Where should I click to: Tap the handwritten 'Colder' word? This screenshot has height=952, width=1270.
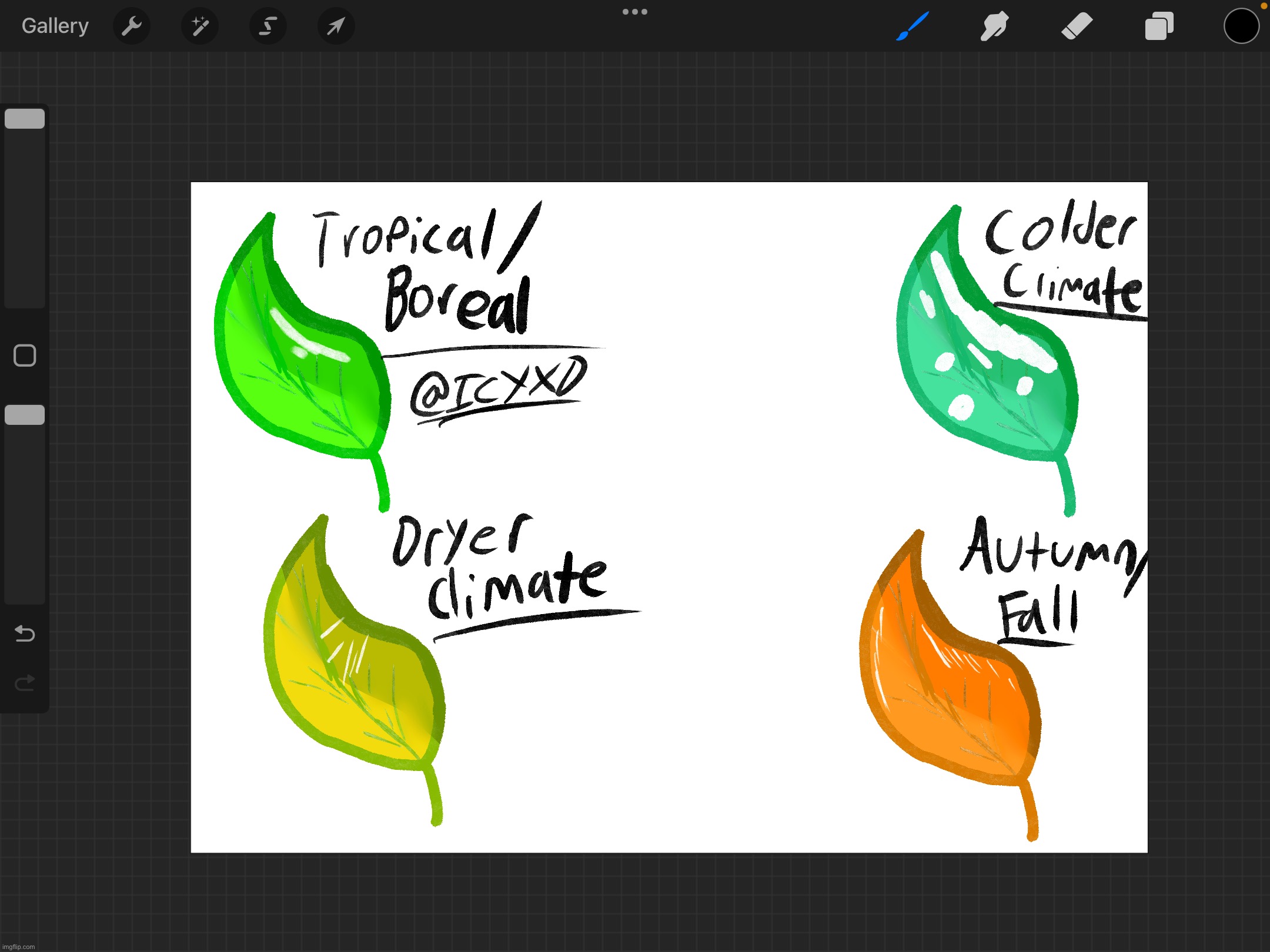[1061, 228]
